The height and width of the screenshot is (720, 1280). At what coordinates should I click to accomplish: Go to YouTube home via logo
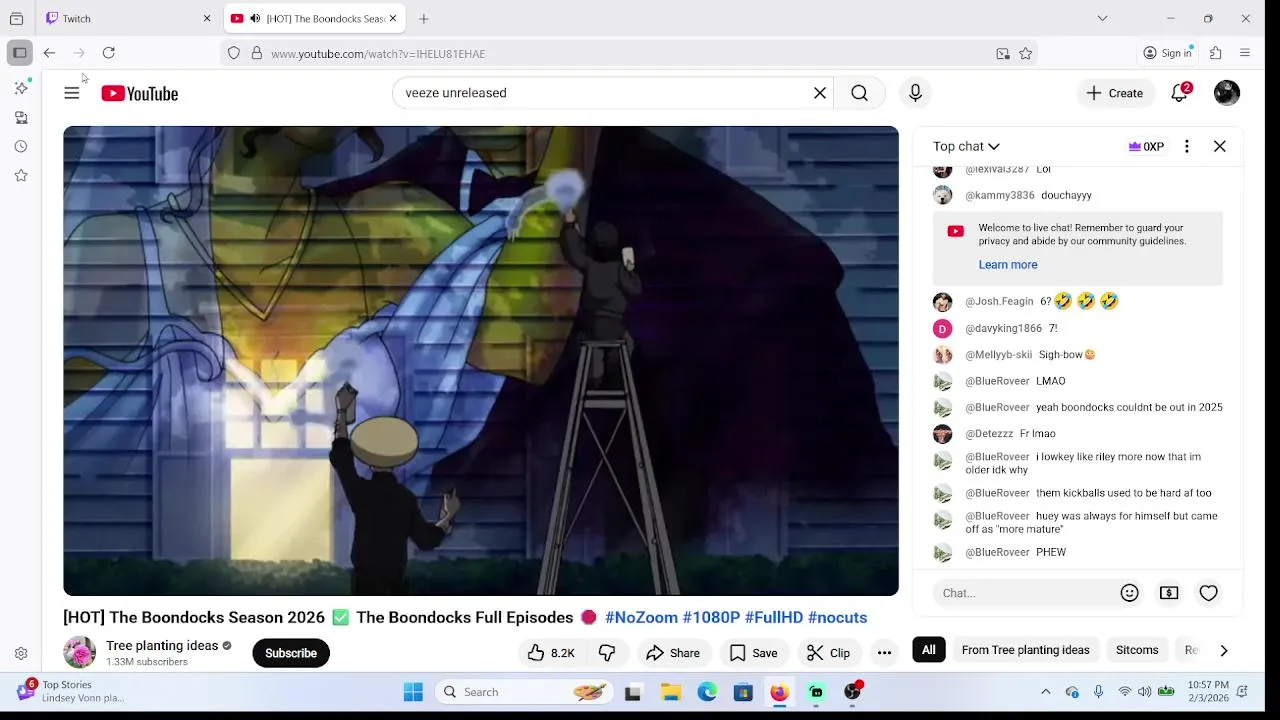click(139, 93)
